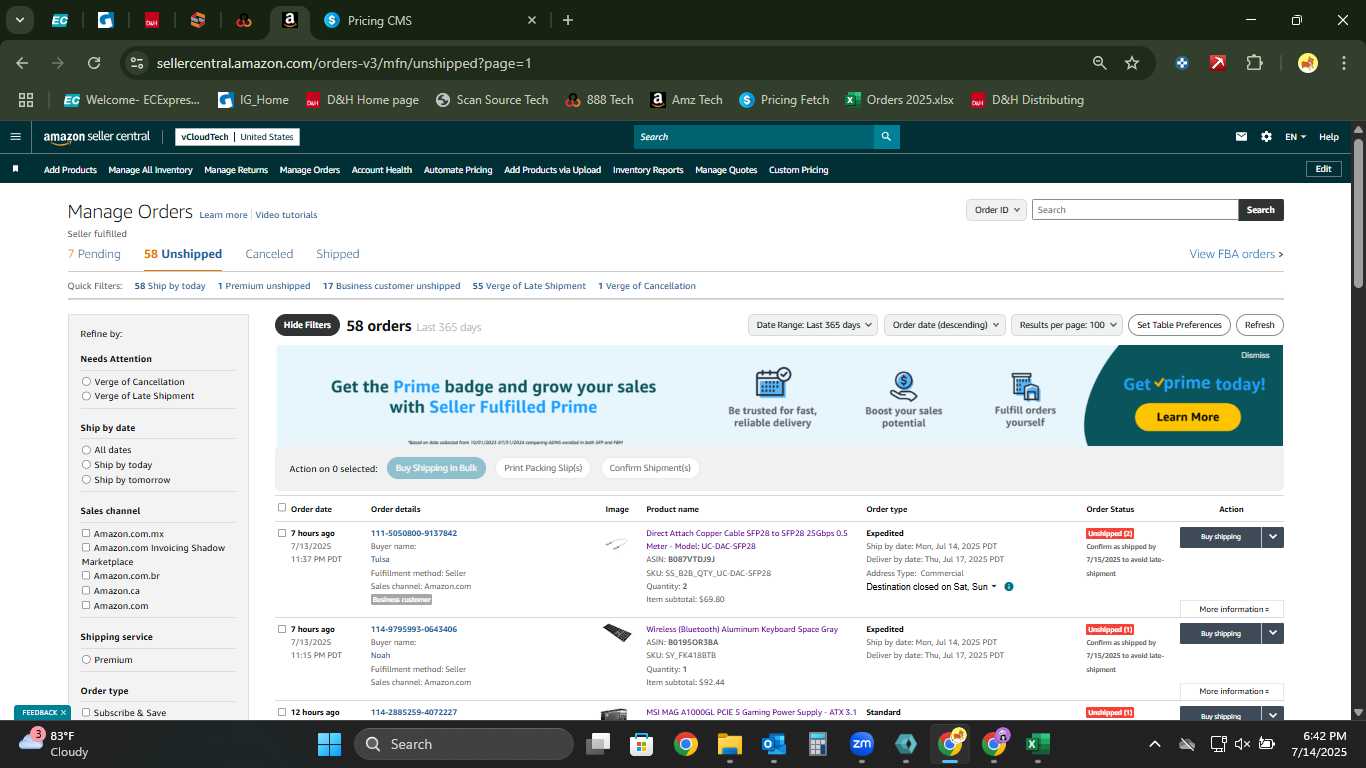
Task: Click the site information icon in address bar
Action: point(136,63)
